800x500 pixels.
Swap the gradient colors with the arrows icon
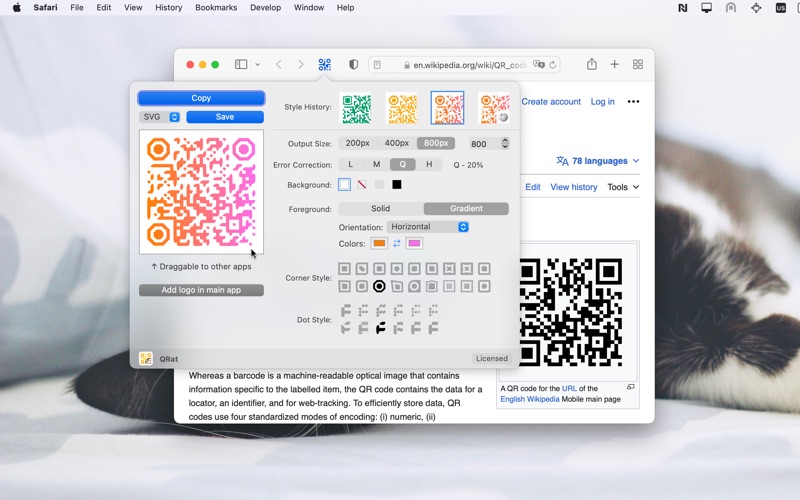point(396,243)
